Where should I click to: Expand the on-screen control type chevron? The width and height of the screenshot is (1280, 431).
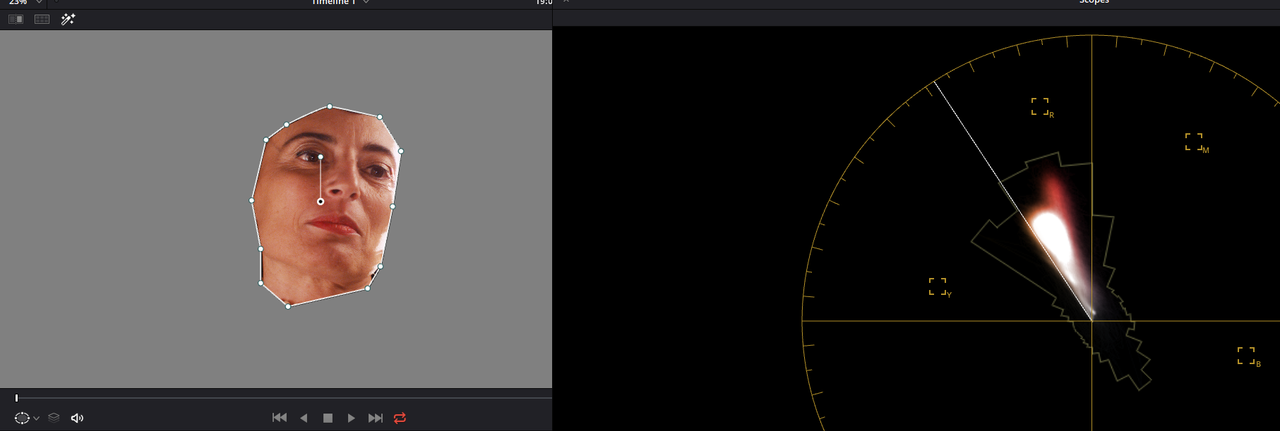(37, 418)
